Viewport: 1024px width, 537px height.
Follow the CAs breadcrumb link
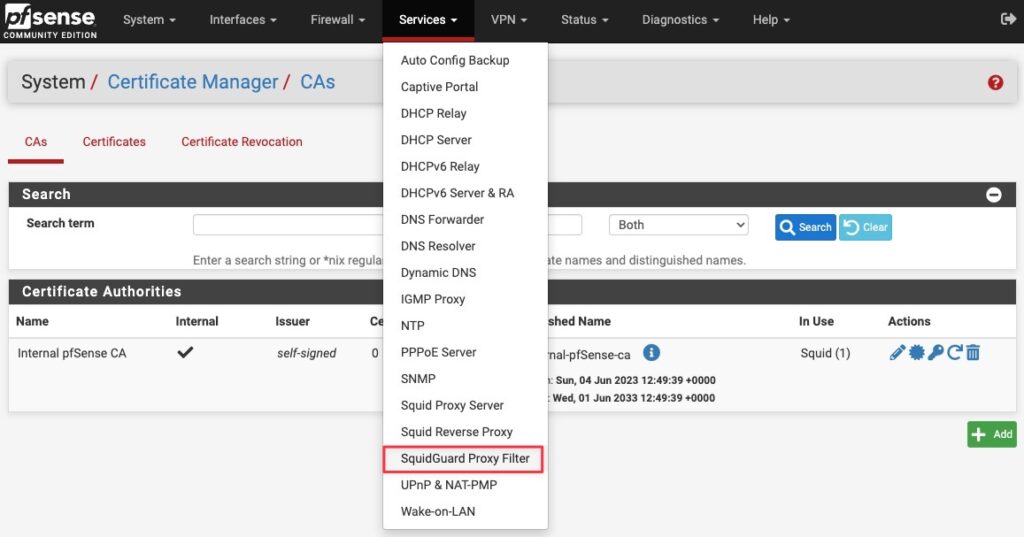click(x=317, y=82)
